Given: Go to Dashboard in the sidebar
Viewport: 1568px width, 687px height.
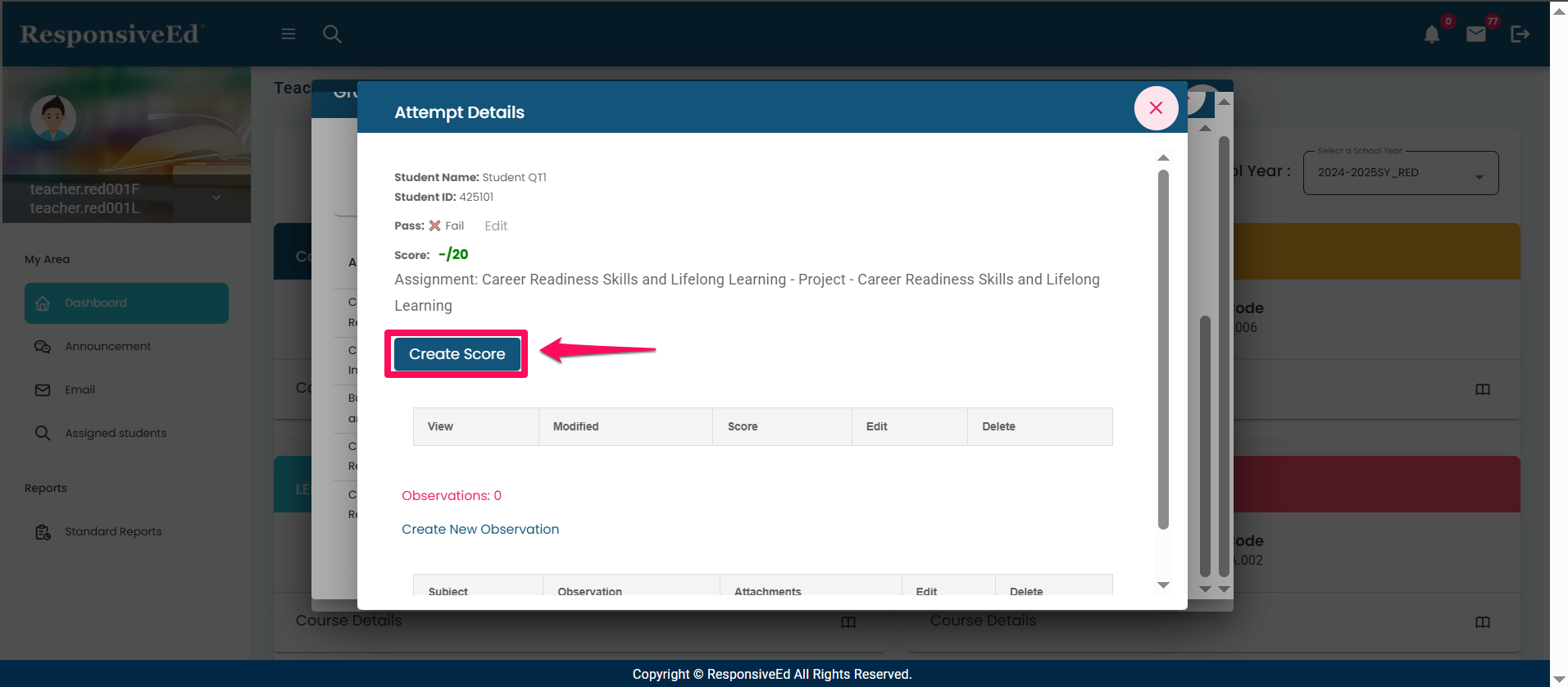Looking at the screenshot, I should click(126, 303).
